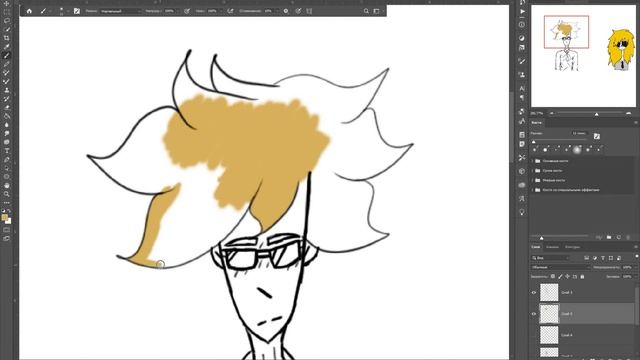
Task: Open the tan foreground color swatch
Action: click(x=4, y=218)
